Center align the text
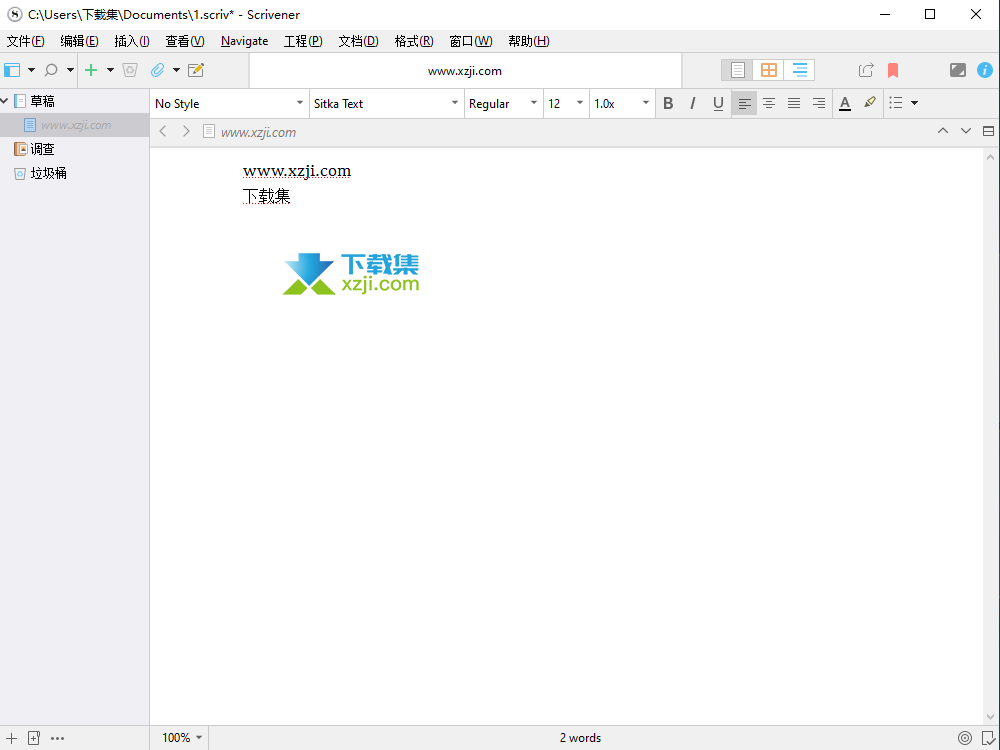 (x=769, y=103)
